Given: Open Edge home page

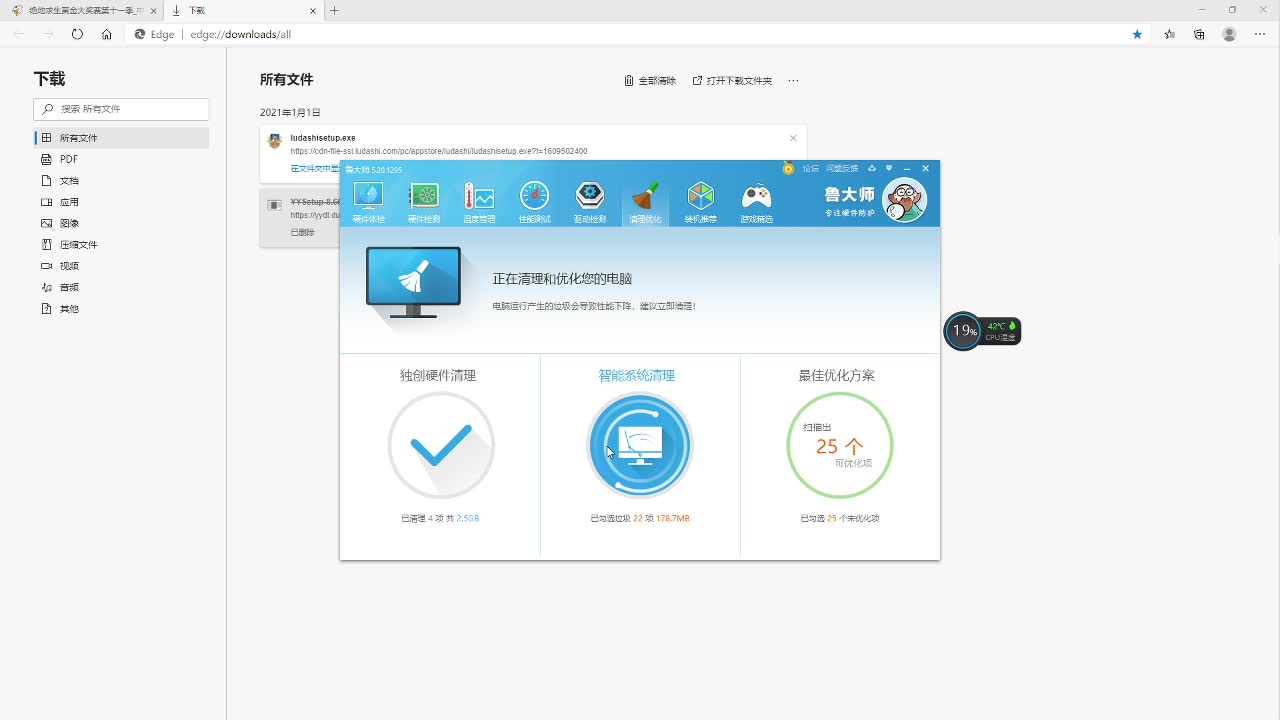Looking at the screenshot, I should [106, 34].
